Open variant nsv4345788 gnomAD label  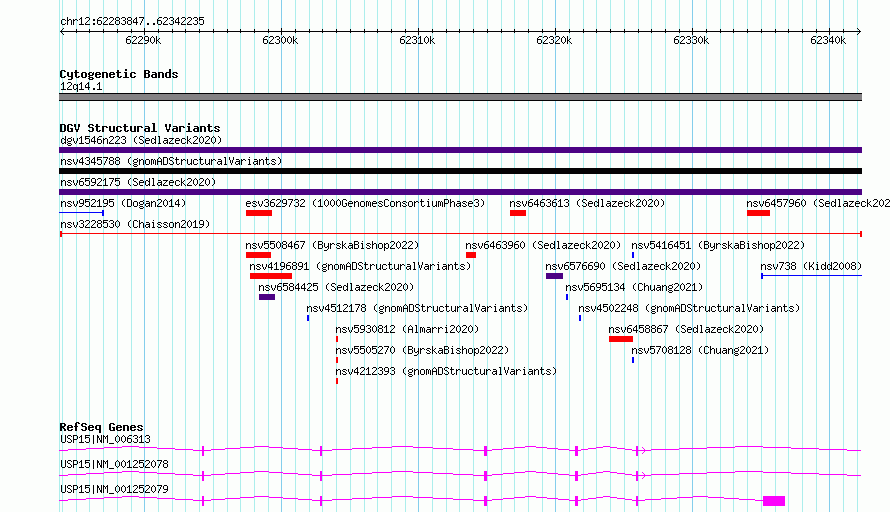(x=171, y=161)
